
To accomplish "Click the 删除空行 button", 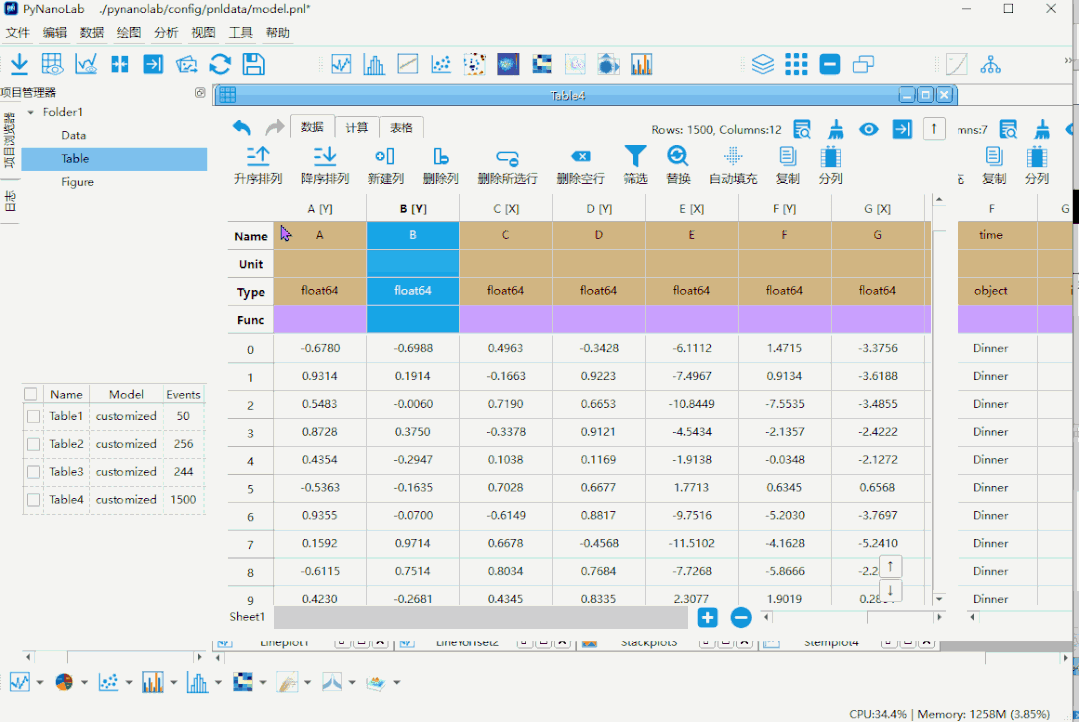I will click(x=580, y=165).
